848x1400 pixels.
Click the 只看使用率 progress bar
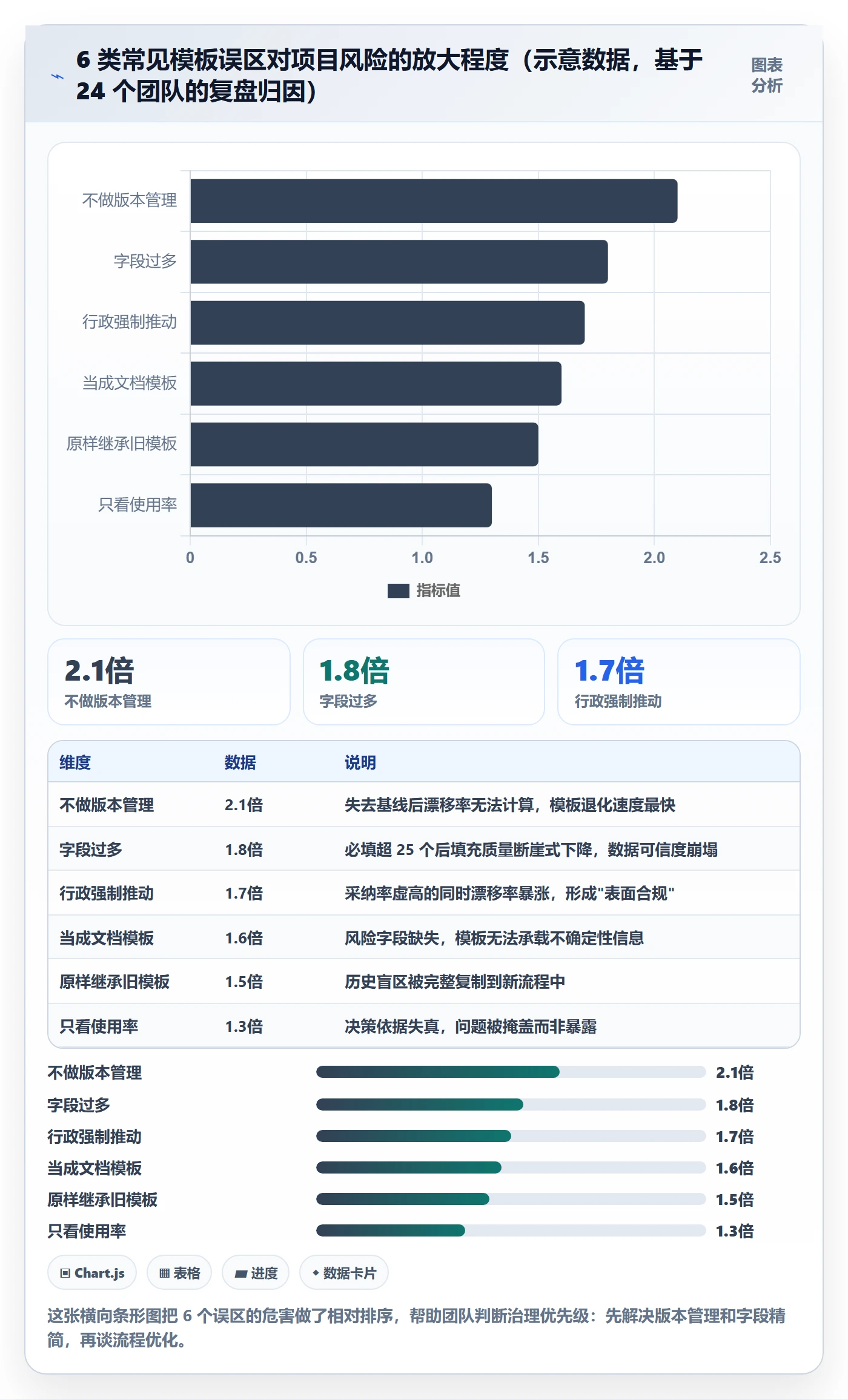511,1230
